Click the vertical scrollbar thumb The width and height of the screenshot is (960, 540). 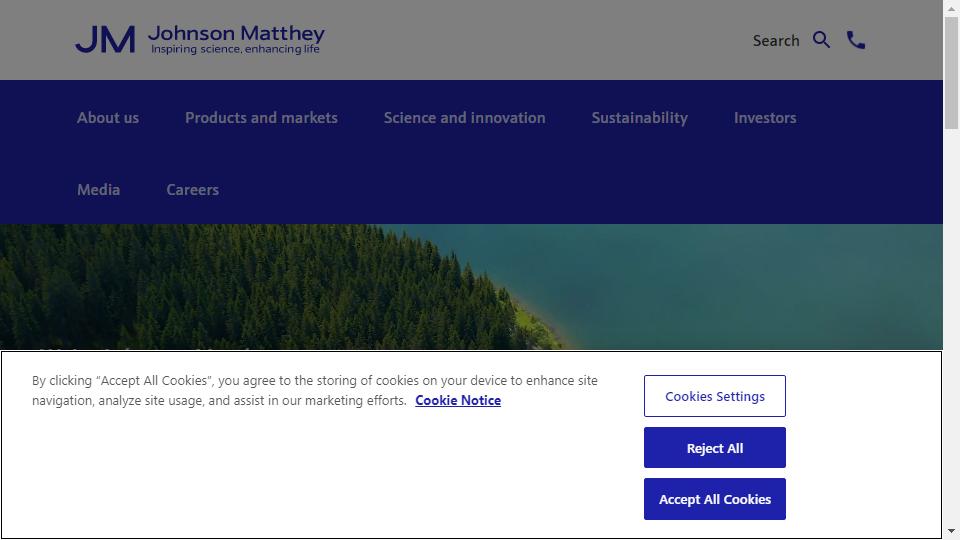[x=951, y=70]
